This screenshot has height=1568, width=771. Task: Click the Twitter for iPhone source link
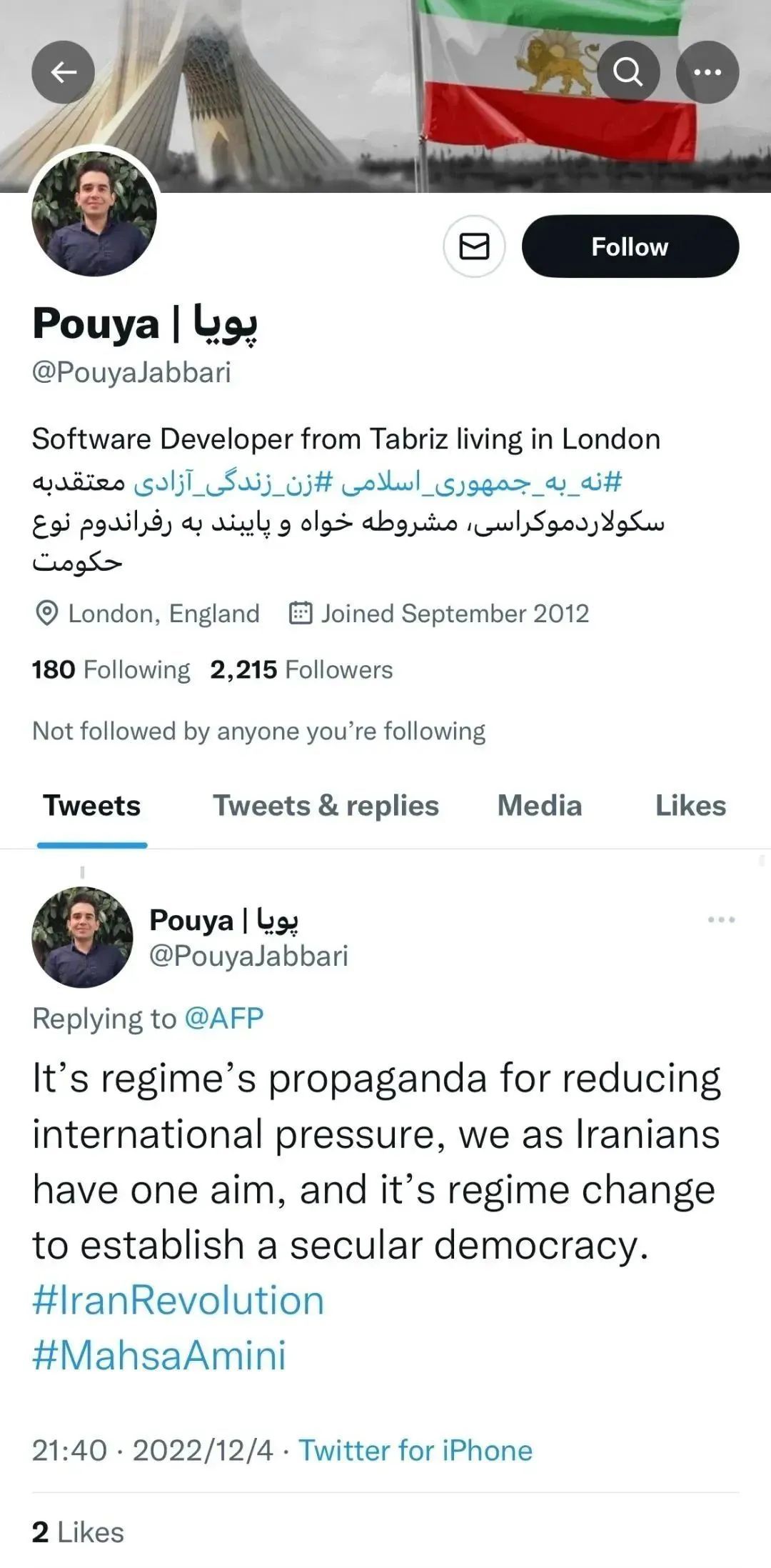point(415,1451)
